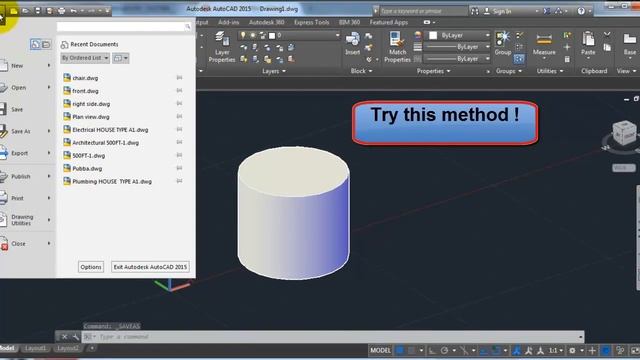Expand the Block panel
This screenshot has height=360, width=640.
(362, 71)
